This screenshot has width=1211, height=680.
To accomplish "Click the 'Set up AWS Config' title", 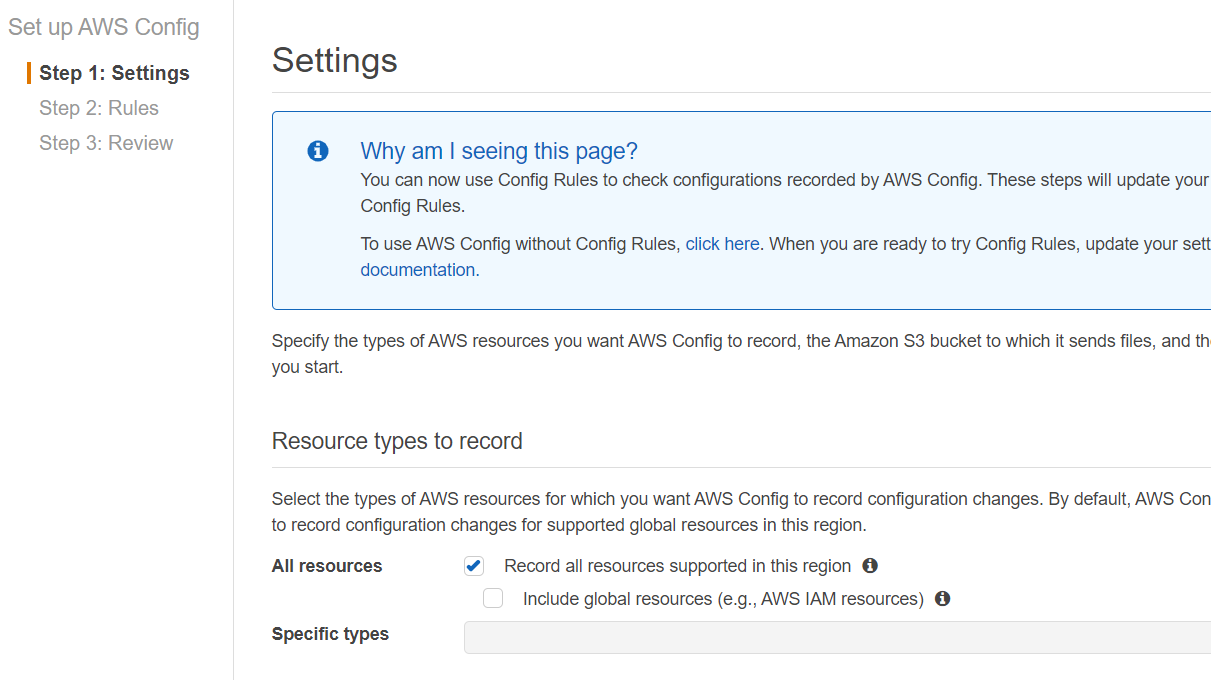I will (x=104, y=27).
